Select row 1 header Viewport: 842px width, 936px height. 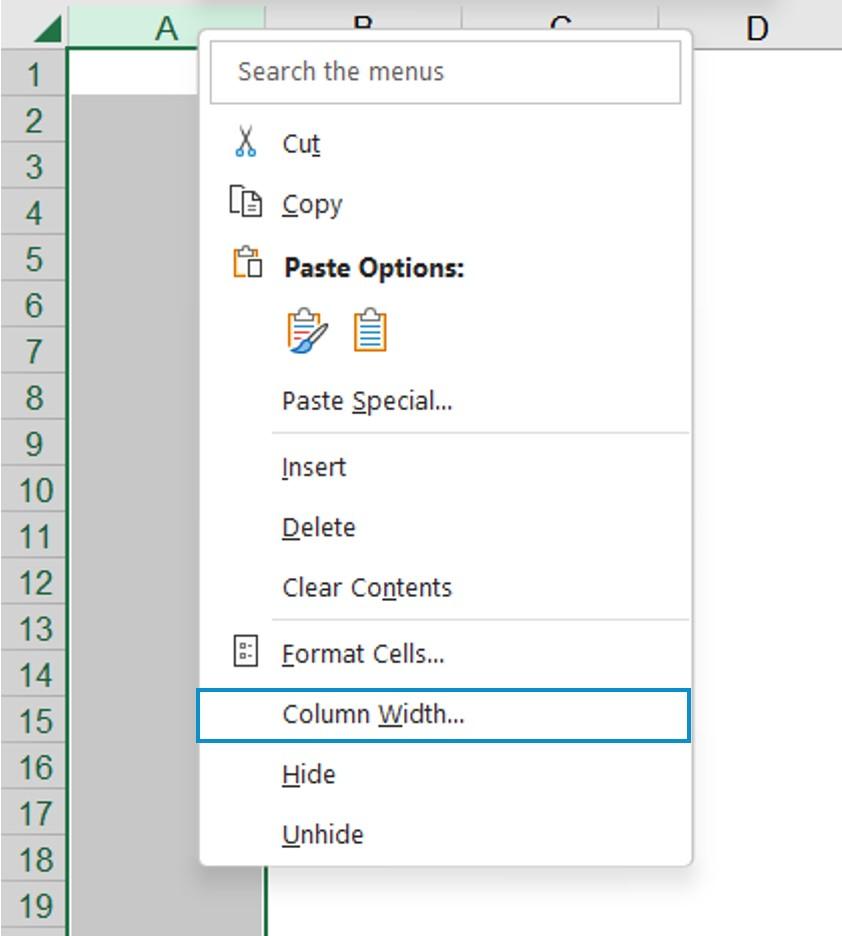coord(33,73)
